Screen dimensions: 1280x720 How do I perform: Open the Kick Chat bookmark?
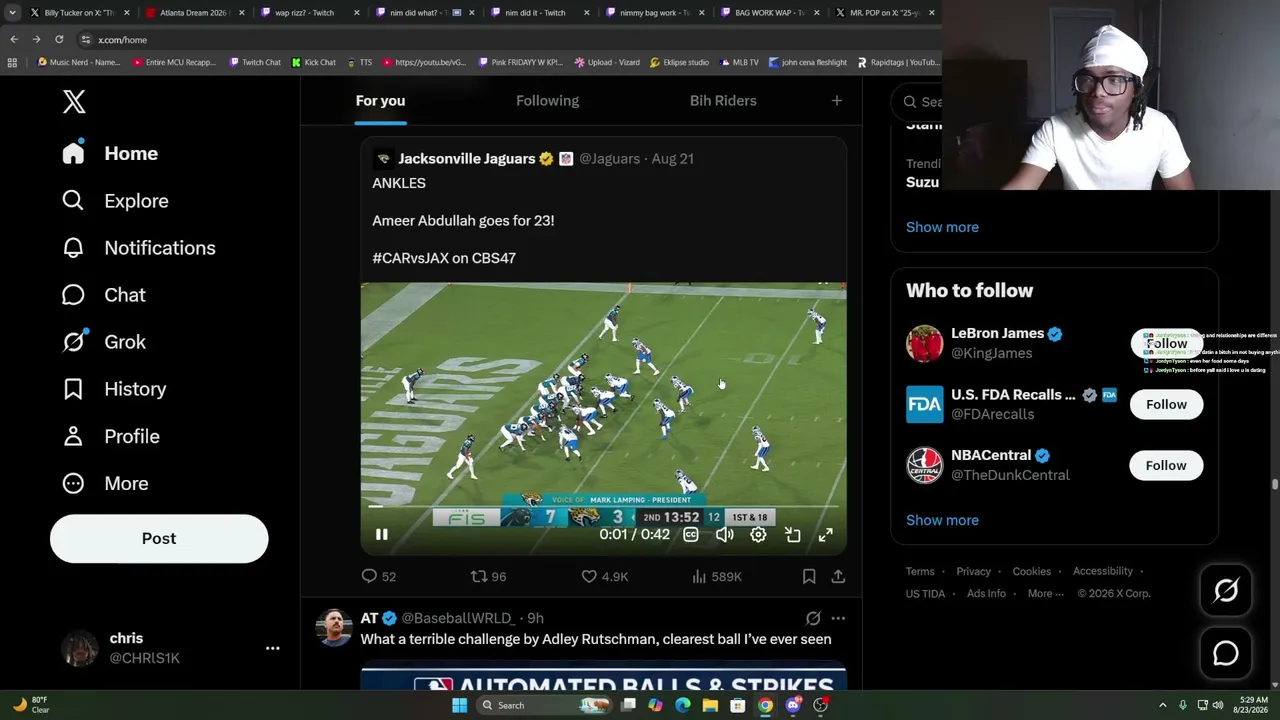[x=314, y=62]
